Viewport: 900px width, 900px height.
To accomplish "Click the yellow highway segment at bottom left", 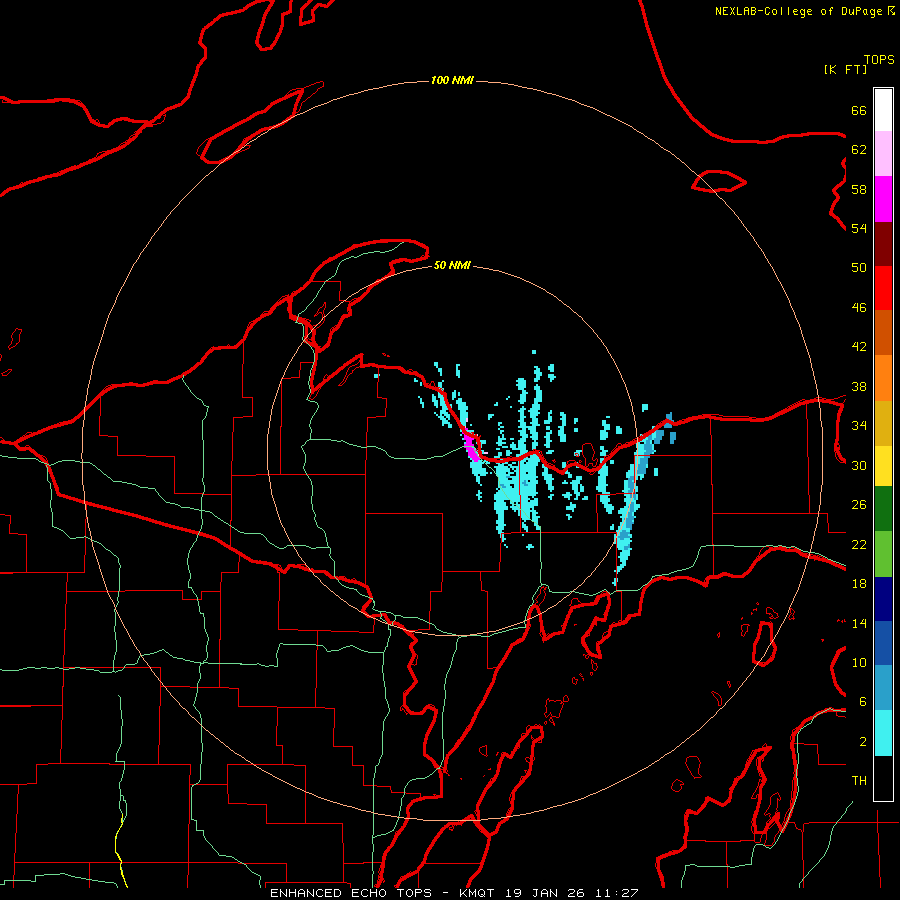I will (x=121, y=849).
